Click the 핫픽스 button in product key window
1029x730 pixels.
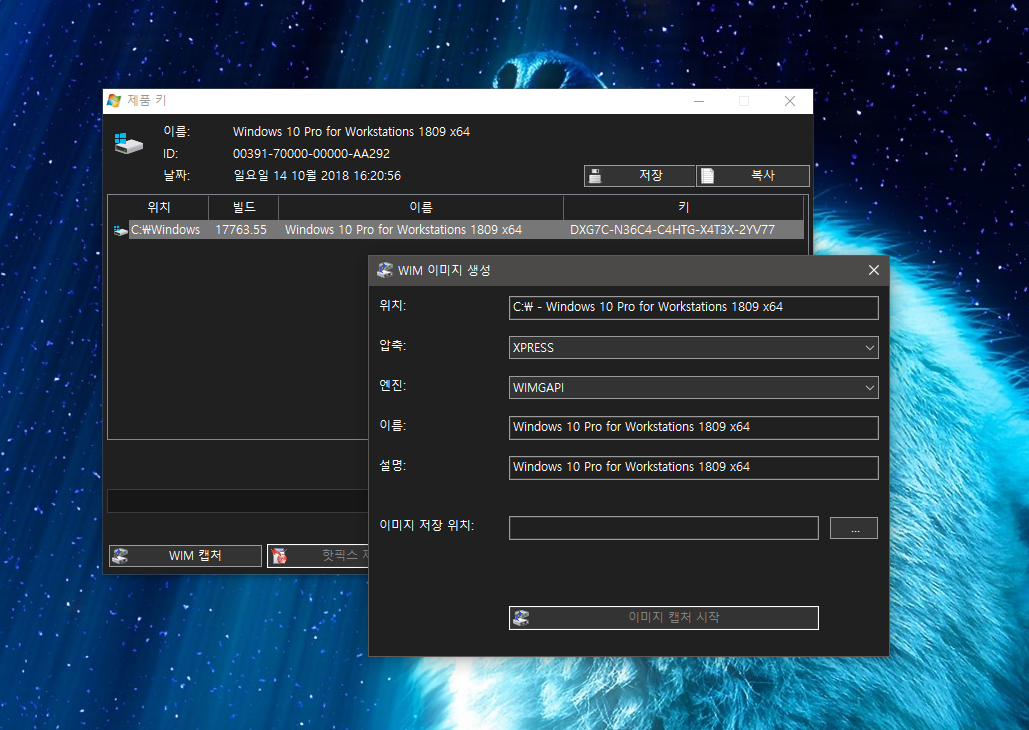(318, 556)
